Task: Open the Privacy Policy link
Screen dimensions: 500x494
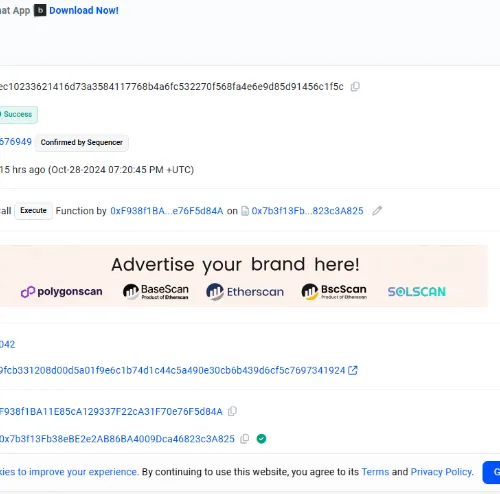Action: pos(442,472)
